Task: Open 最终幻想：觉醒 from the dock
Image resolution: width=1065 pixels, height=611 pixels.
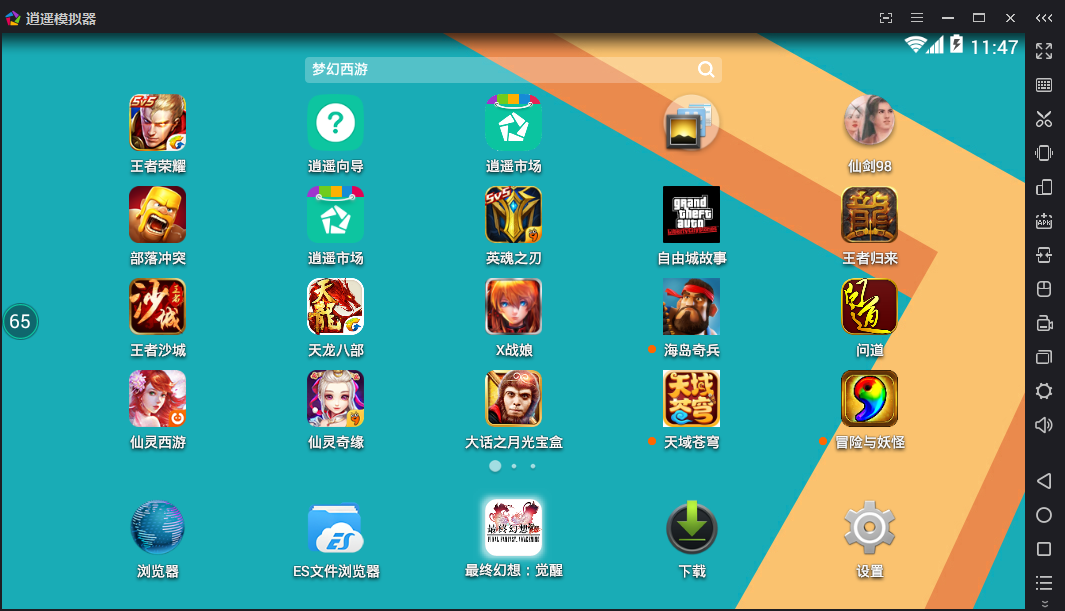Action: 513,528
